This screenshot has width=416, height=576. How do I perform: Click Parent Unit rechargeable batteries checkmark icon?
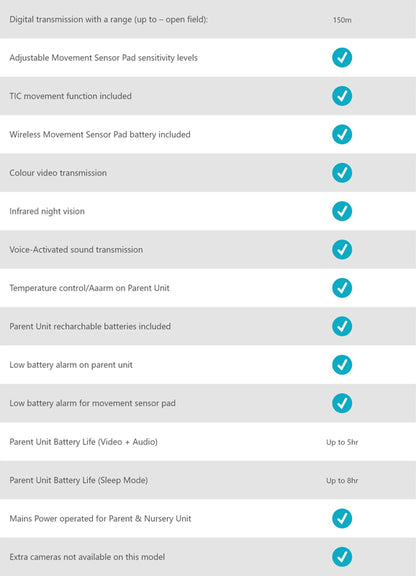tap(342, 326)
